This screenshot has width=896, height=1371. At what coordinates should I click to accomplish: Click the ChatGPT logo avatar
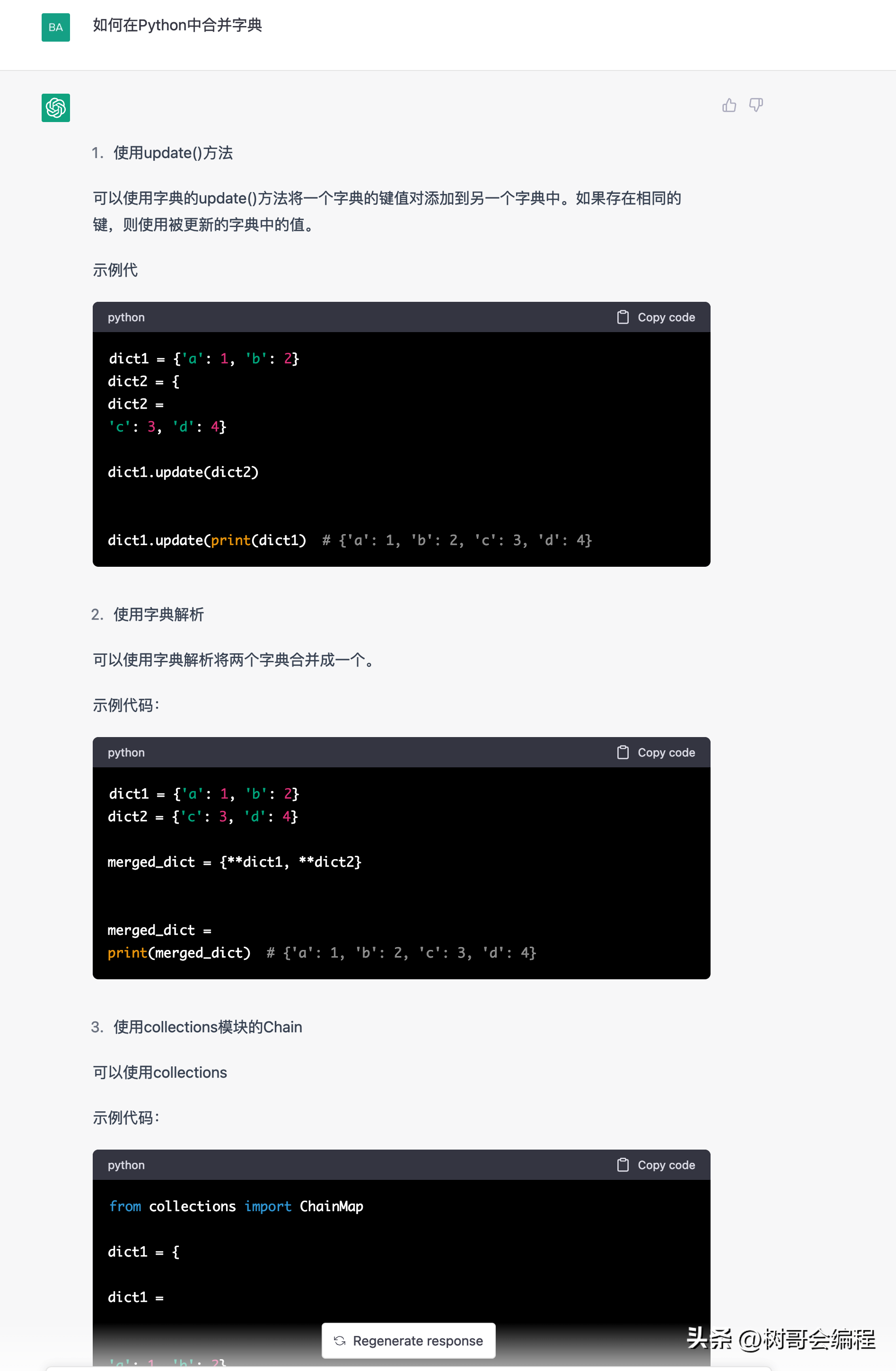(55, 108)
